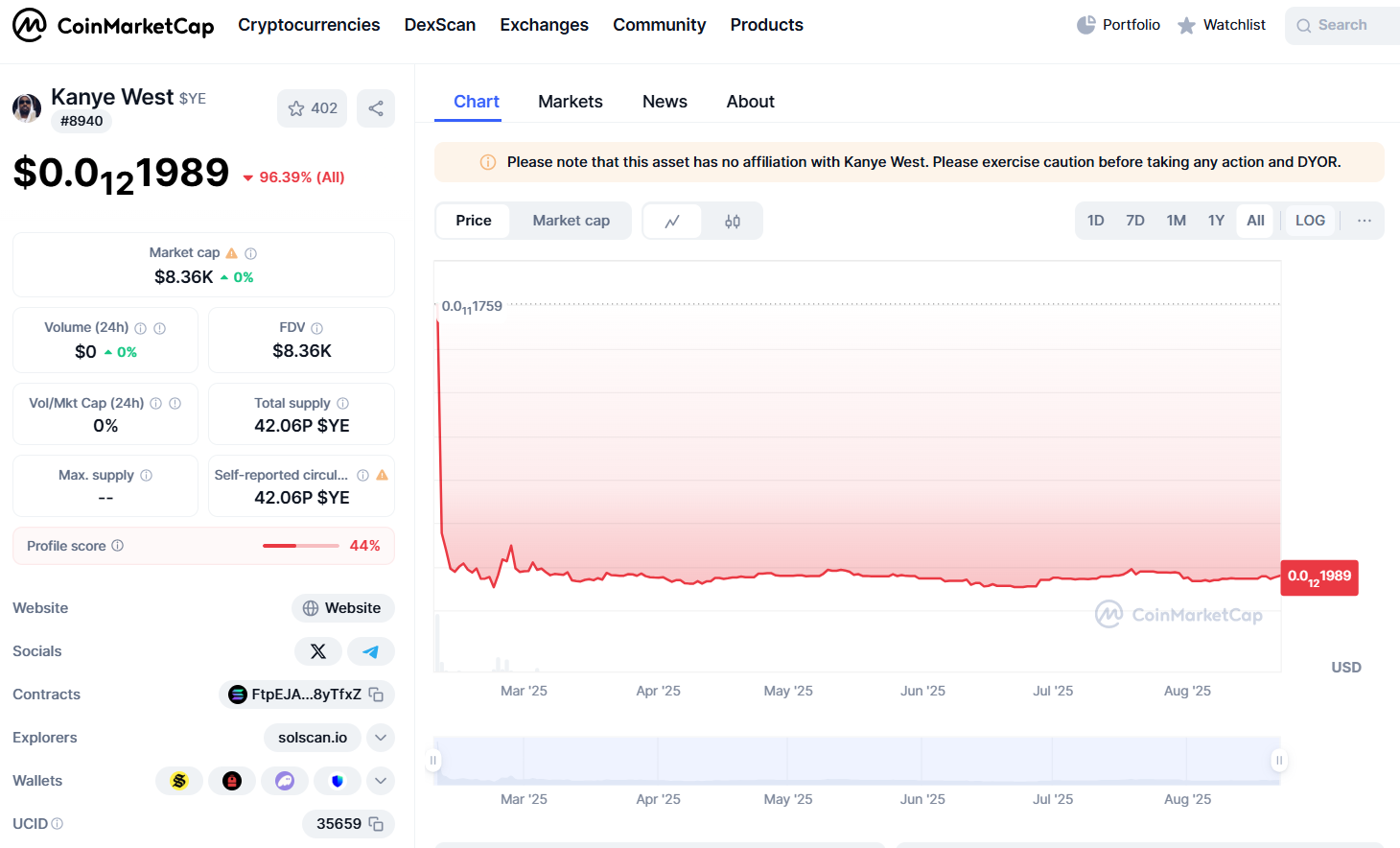Copy the contract address FtpEJA...8yTfxZ
The image size is (1400, 848).
coord(377,695)
